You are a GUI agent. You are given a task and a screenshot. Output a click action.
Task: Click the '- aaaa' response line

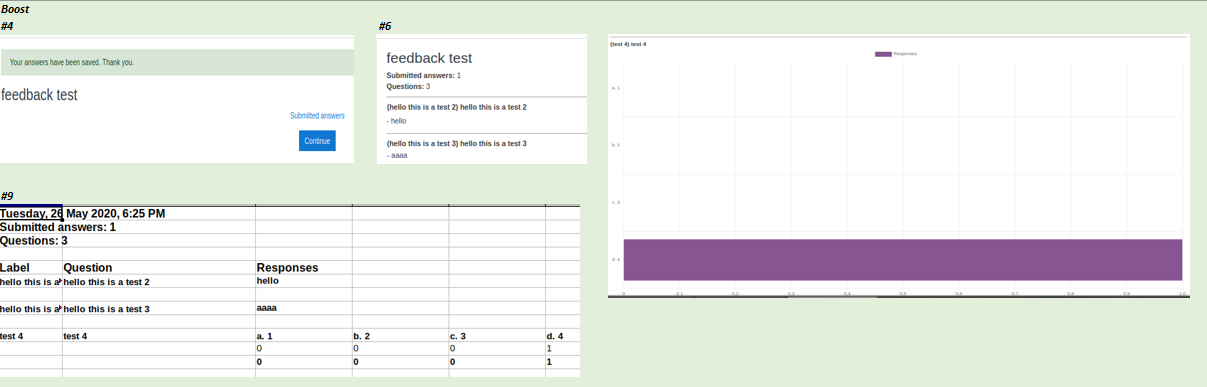pyautogui.click(x=397, y=156)
